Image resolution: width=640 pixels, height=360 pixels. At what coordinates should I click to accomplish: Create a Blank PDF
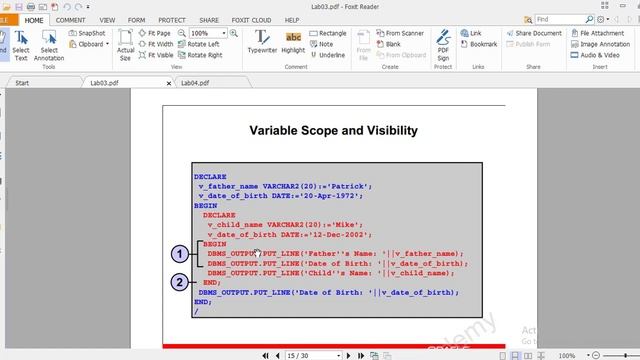click(x=389, y=44)
